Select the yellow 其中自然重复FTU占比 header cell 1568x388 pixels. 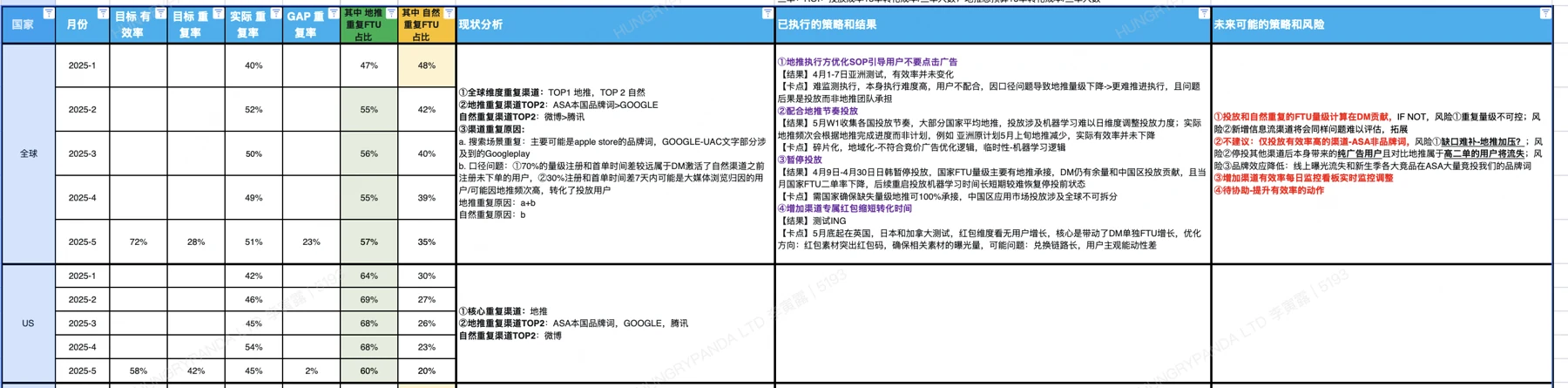(427, 24)
